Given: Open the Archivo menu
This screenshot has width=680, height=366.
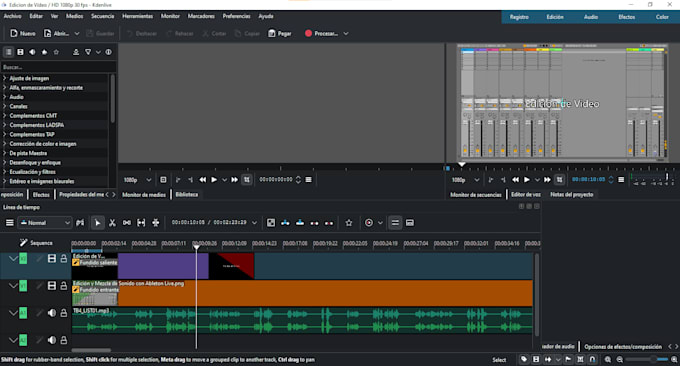Looking at the screenshot, I should coord(13,16).
